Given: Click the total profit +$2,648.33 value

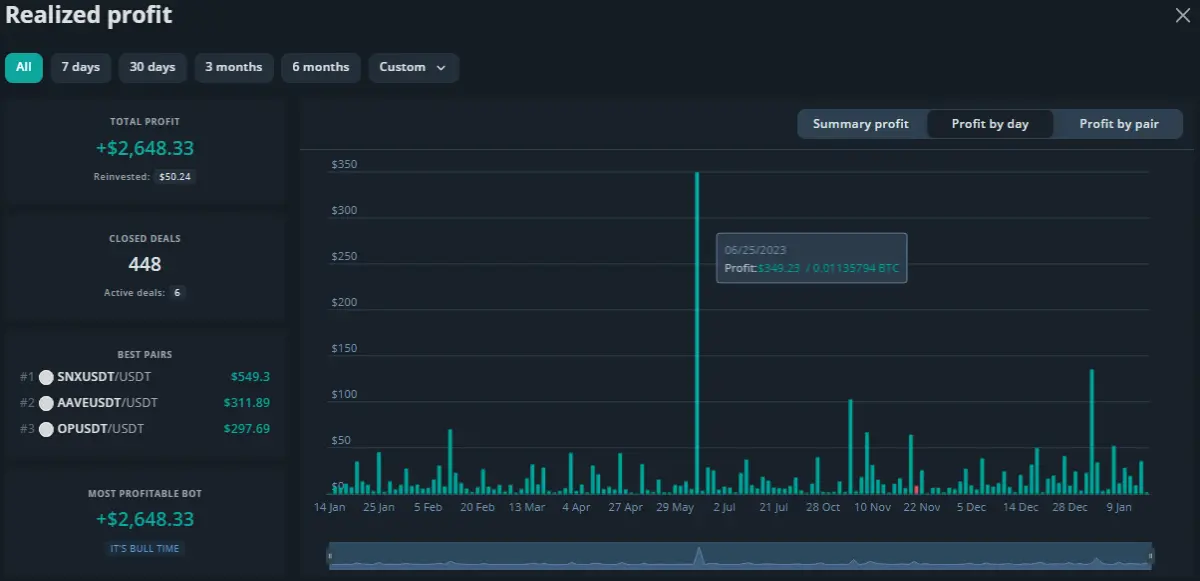Looking at the screenshot, I should tap(145, 148).
